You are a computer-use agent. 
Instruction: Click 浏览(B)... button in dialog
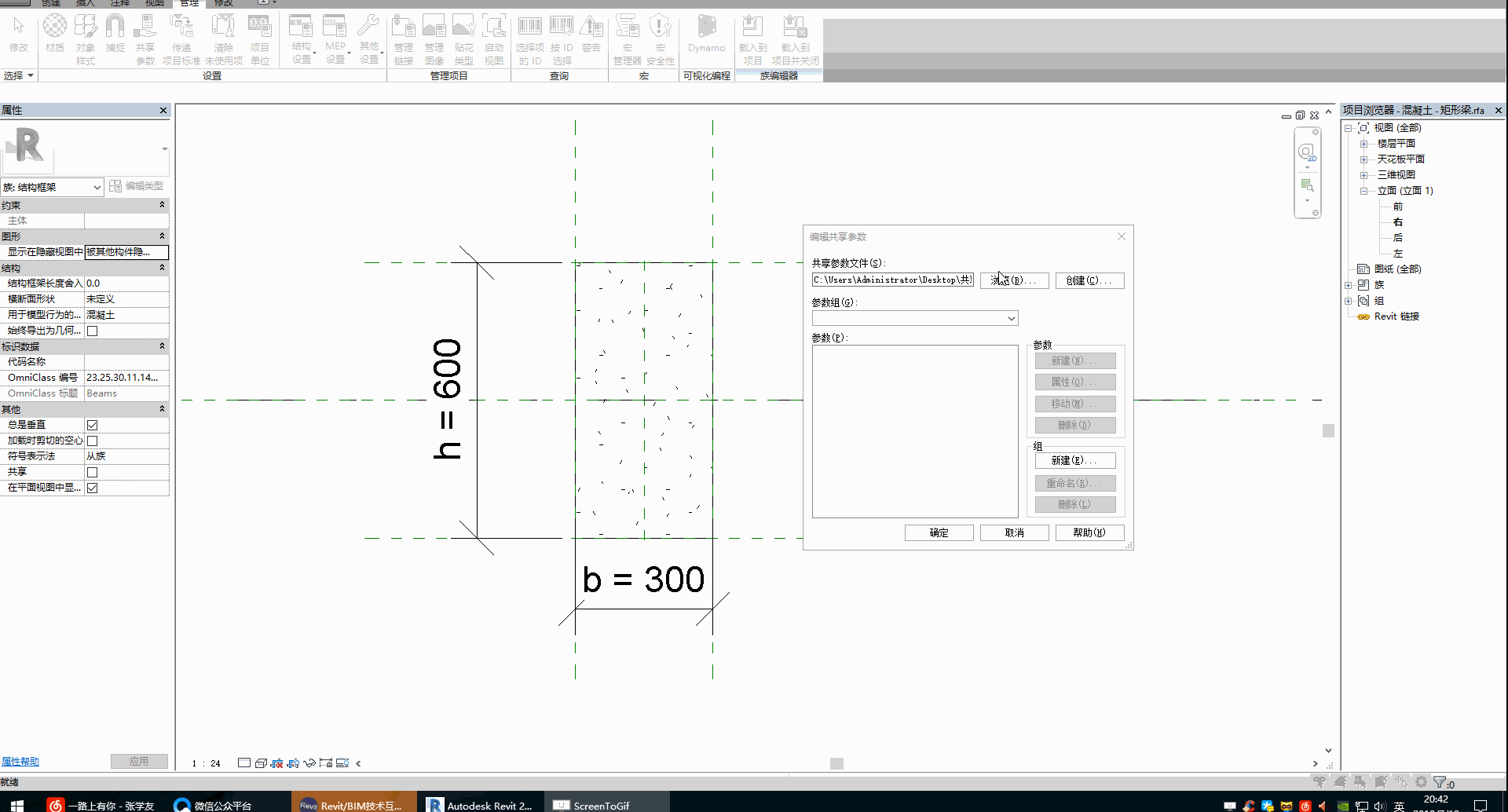1014,280
